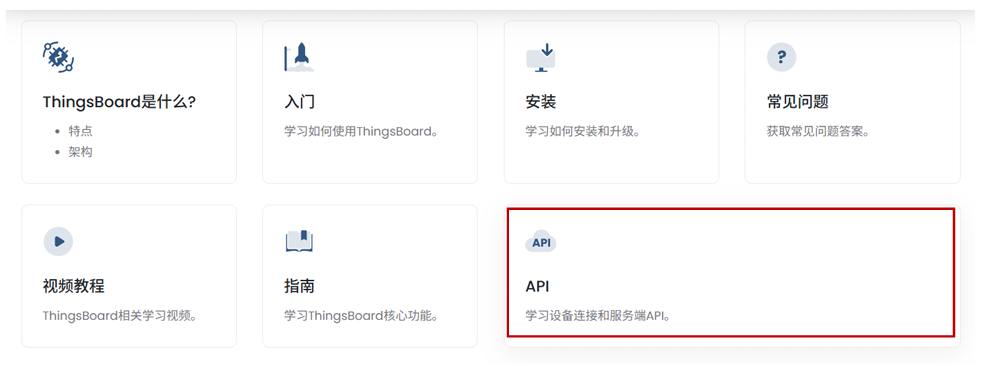Open the 视频教程 card title
Viewport: 993px width, 375px height.
[x=73, y=286]
